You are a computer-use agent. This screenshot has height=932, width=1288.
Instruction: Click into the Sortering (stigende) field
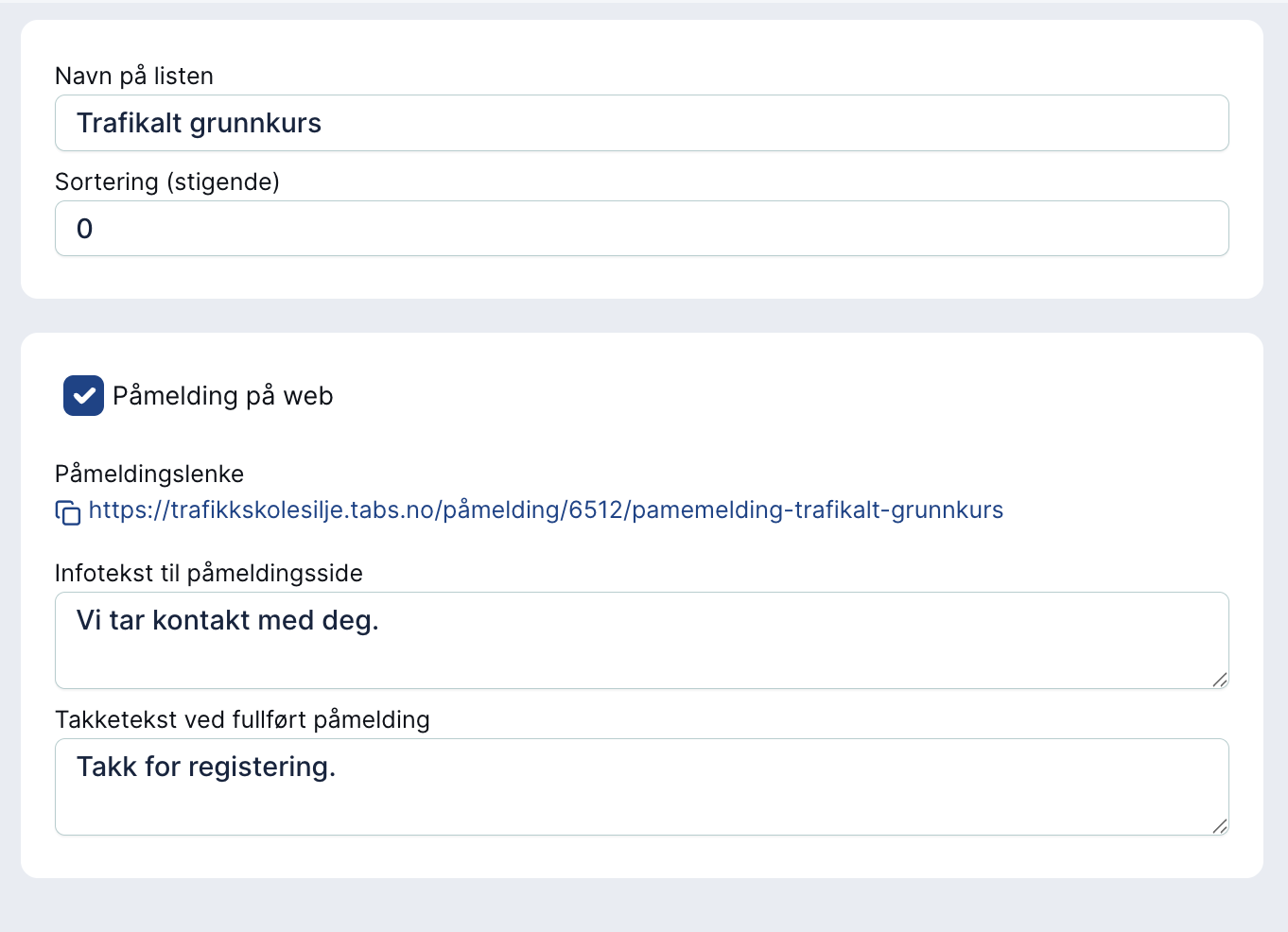pyautogui.click(x=642, y=229)
